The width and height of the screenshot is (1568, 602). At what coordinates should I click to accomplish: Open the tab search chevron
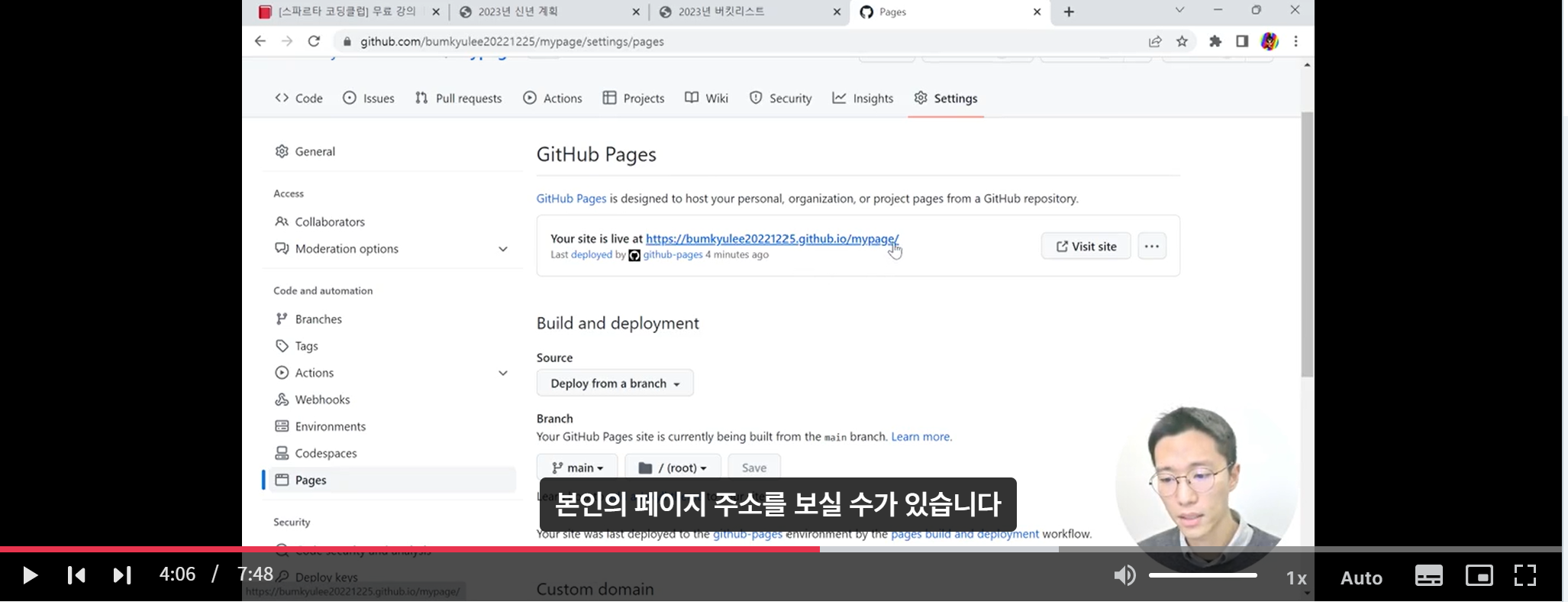pos(1179,10)
